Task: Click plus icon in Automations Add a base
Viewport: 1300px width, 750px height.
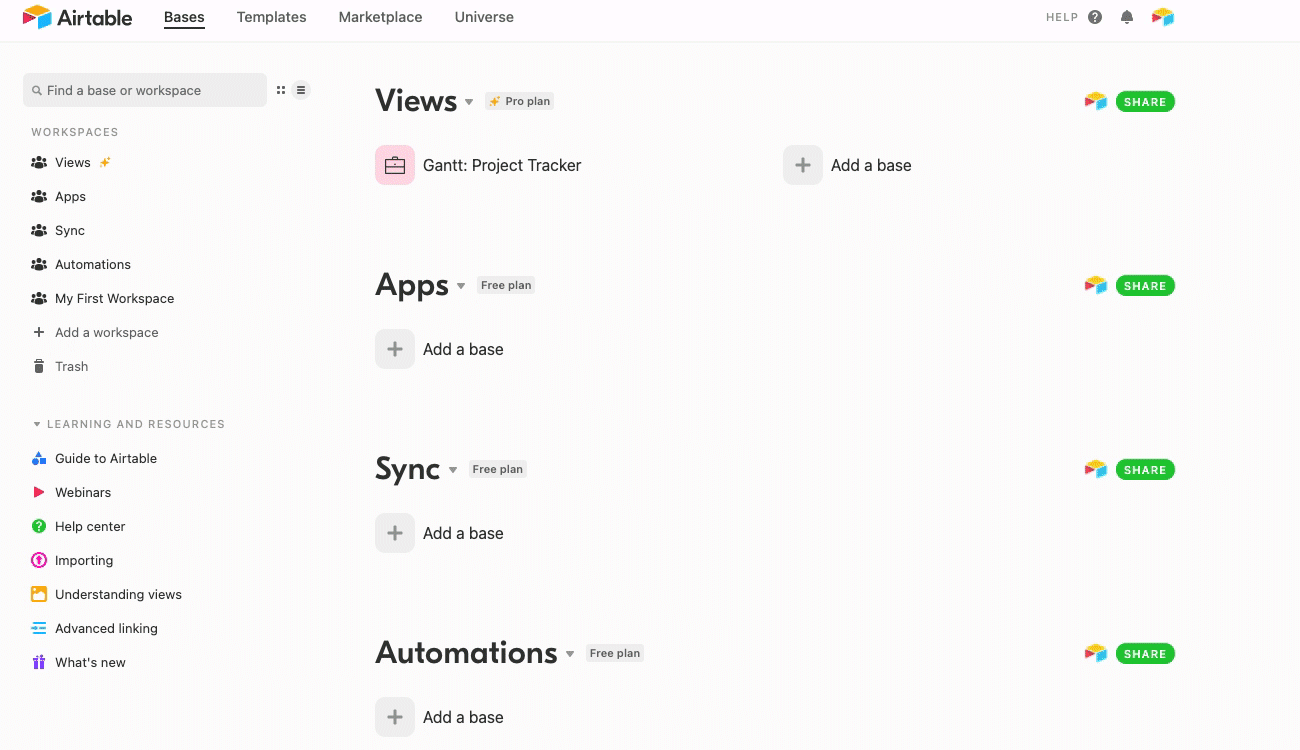Action: pyautogui.click(x=395, y=717)
